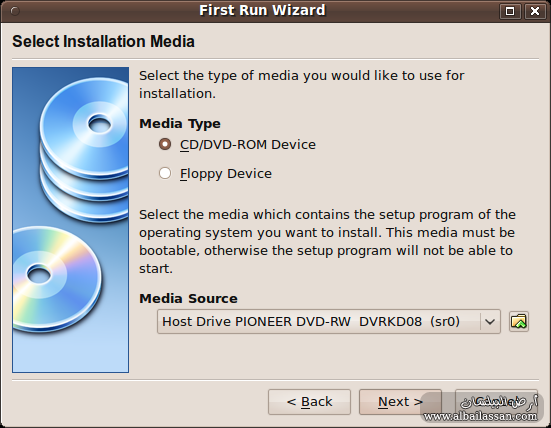Open the Host Drive PIONEER DVD-RW combo box
This screenshot has width=551, height=428.
point(329,322)
